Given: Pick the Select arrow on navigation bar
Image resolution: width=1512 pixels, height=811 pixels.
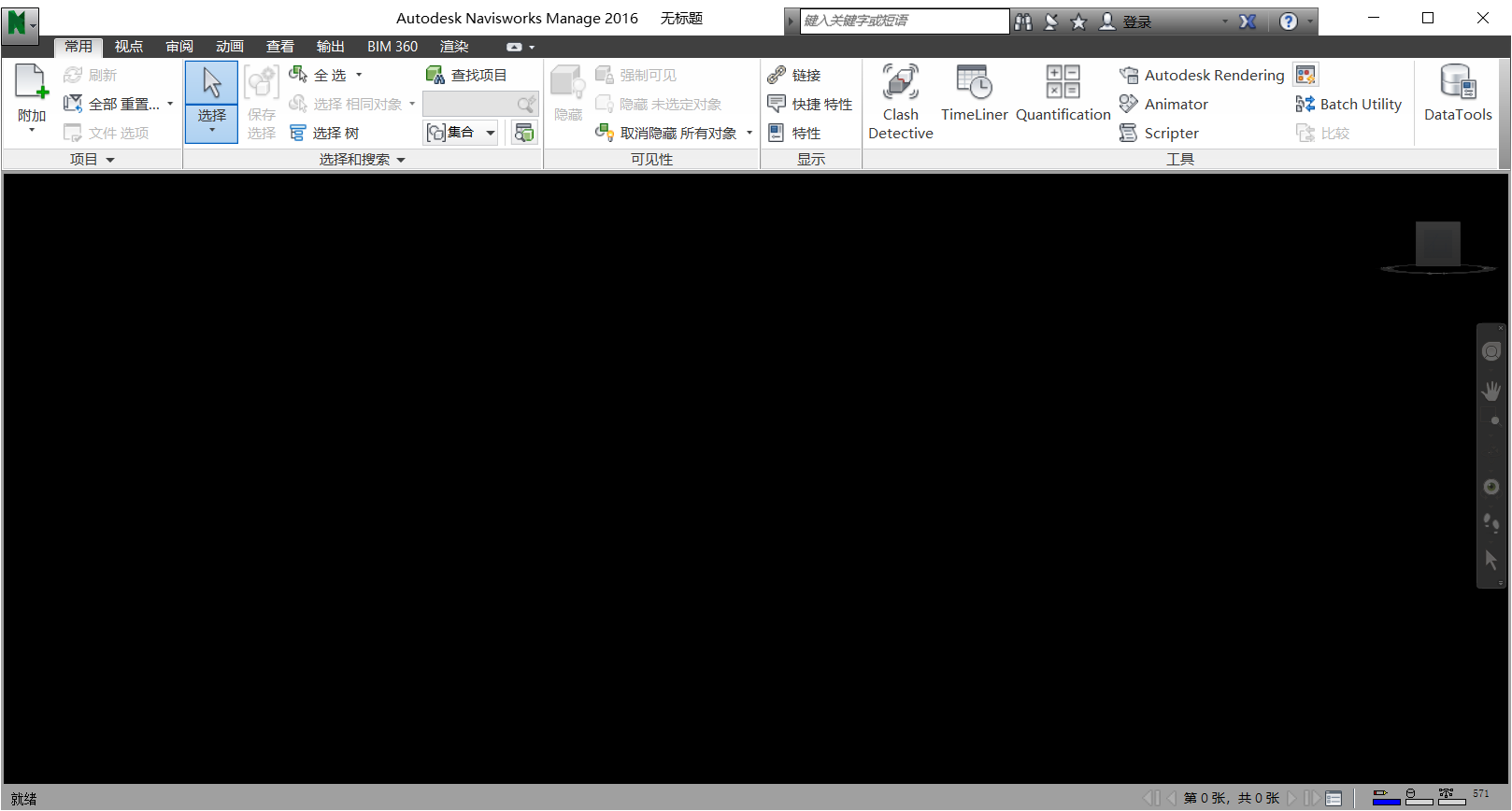Looking at the screenshot, I should [x=1491, y=560].
